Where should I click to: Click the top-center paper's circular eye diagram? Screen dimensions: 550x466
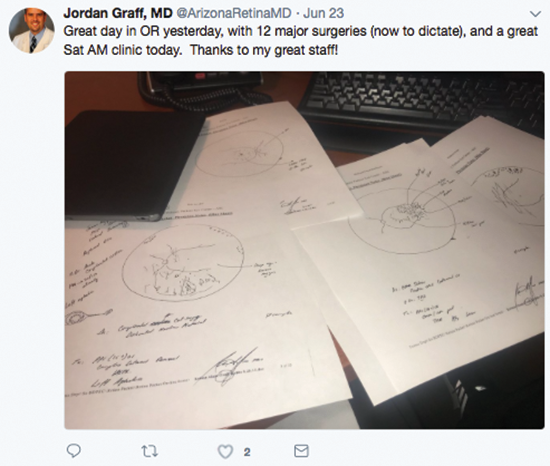click(x=240, y=153)
